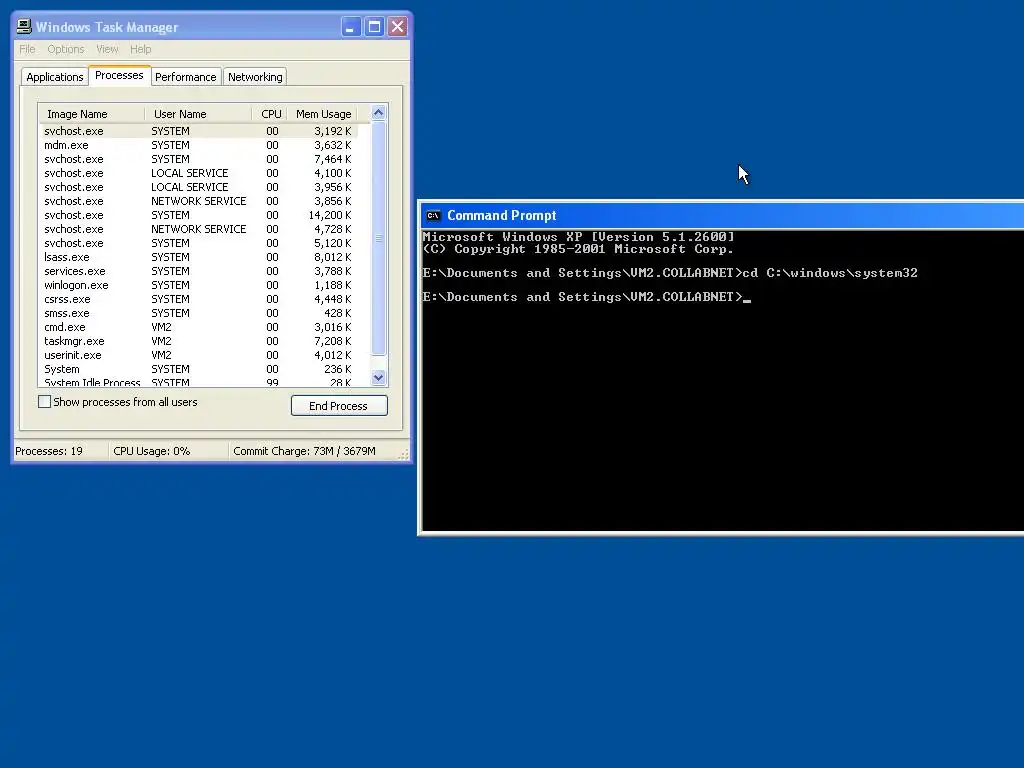1024x768 pixels.
Task: Sort by the User Name column header
Action: pyautogui.click(x=198, y=114)
